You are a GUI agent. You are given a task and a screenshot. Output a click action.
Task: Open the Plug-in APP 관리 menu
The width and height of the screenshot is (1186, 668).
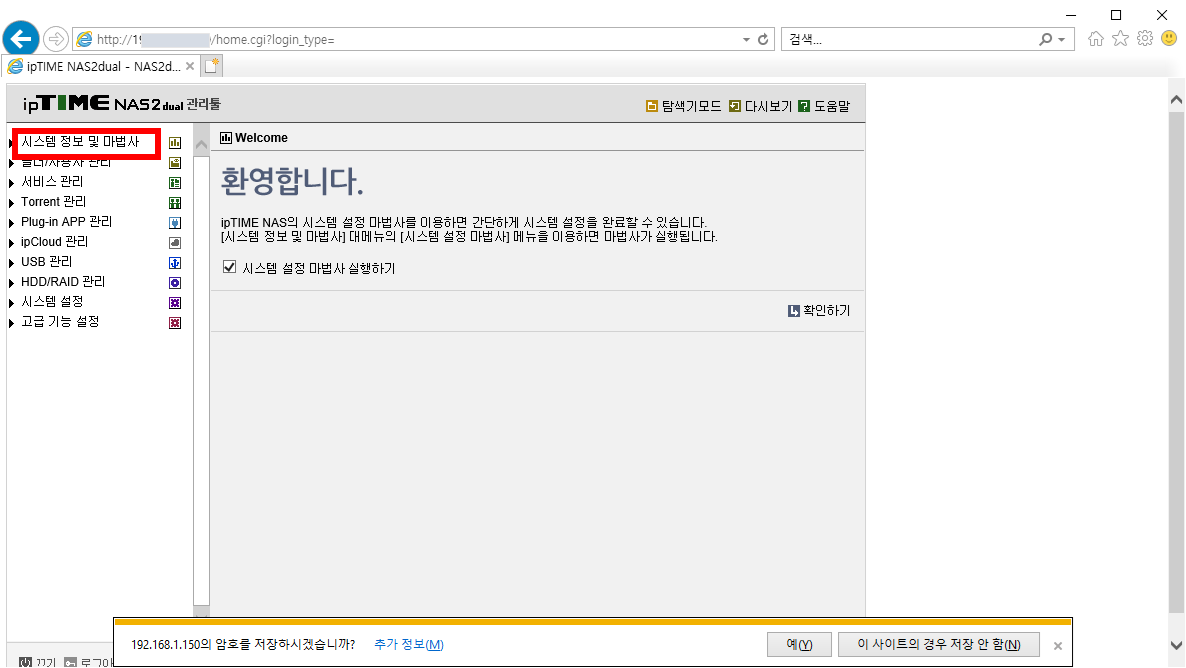pos(67,222)
